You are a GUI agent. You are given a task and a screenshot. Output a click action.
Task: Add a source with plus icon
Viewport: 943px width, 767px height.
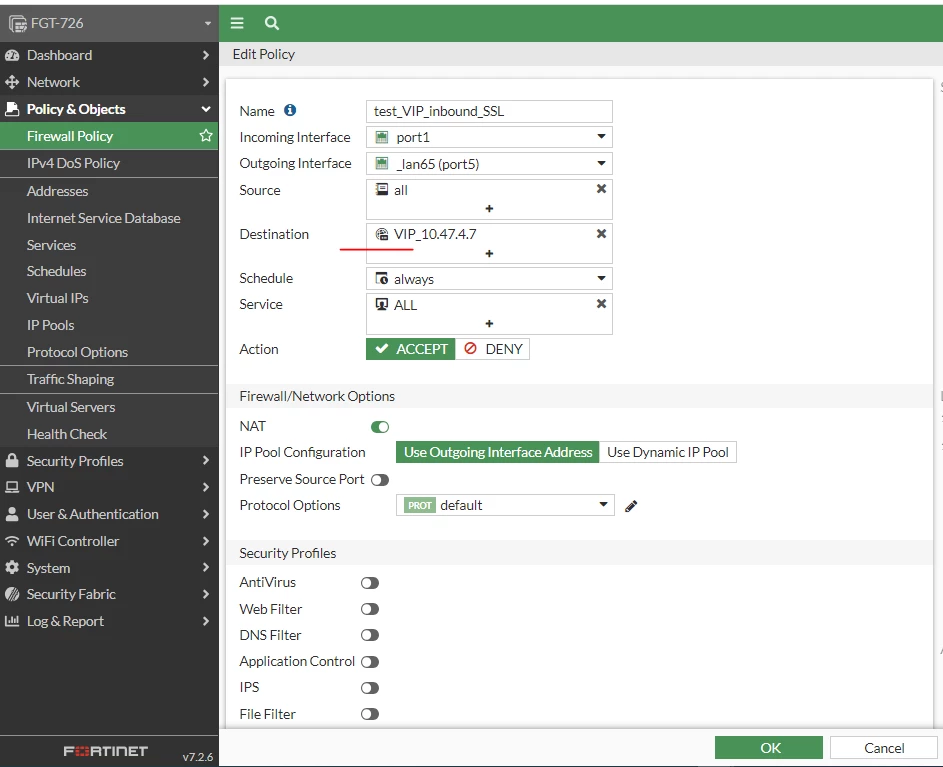[x=489, y=209]
